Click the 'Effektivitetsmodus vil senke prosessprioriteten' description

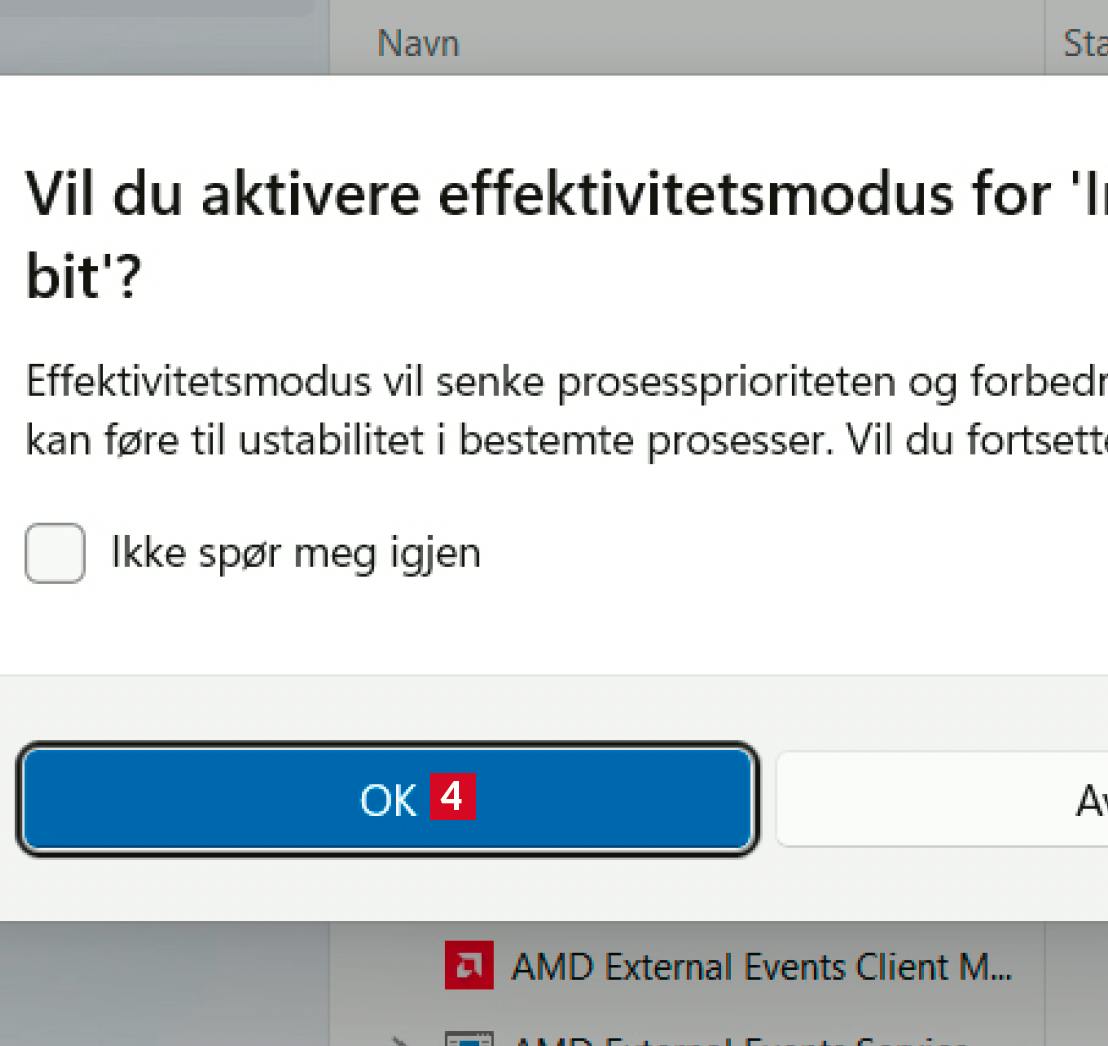click(x=560, y=383)
